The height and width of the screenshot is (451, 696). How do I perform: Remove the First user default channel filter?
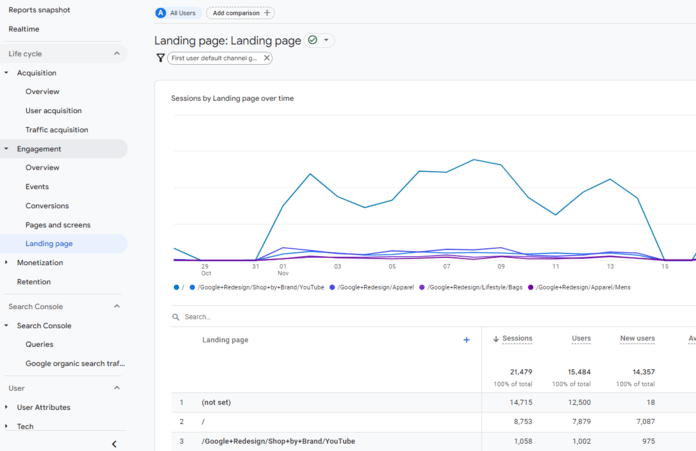tap(266, 58)
